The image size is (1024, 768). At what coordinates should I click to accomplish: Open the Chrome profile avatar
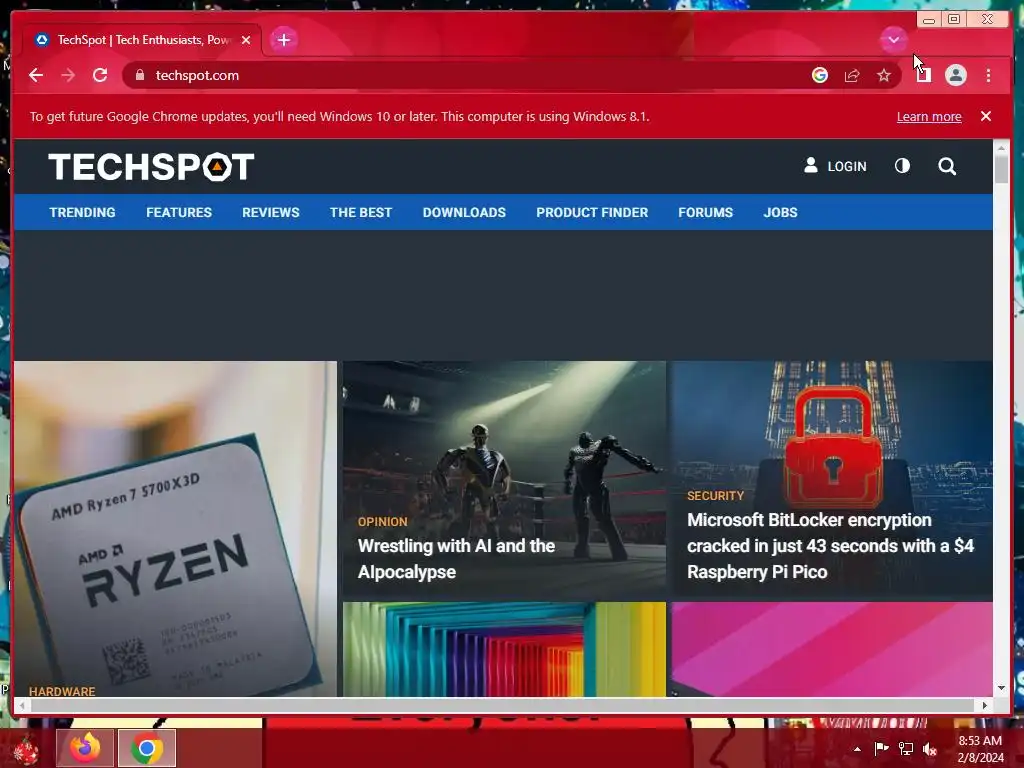click(955, 75)
